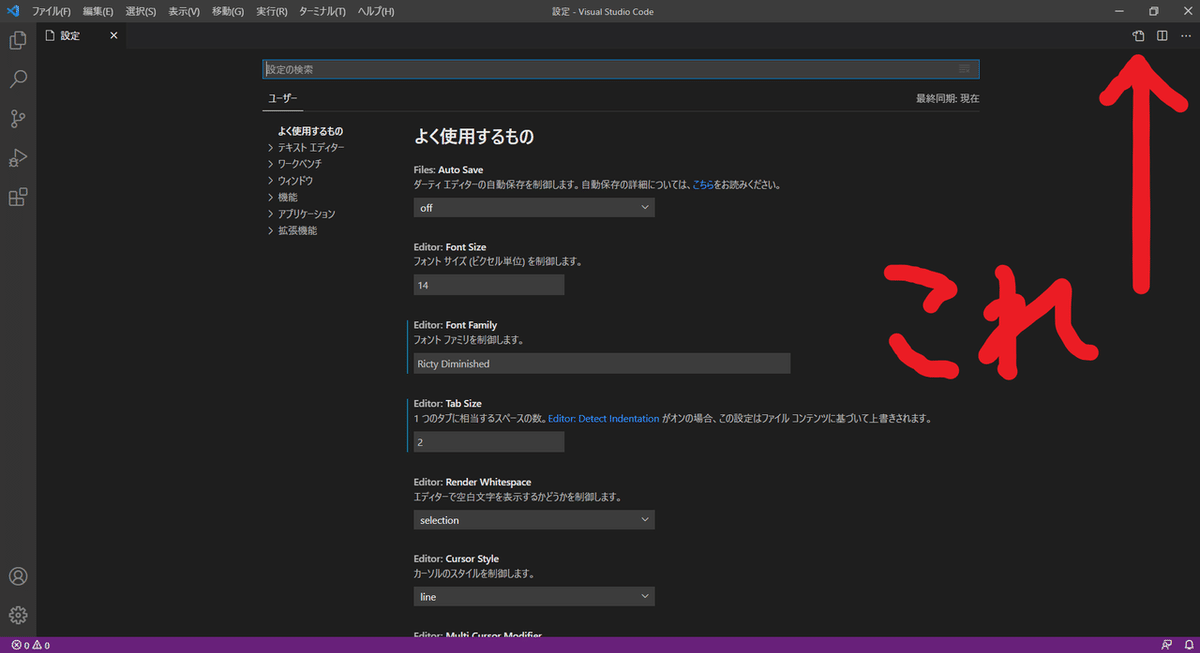Open the Explorer view in activity bar
The height and width of the screenshot is (653, 1200).
pos(18,41)
